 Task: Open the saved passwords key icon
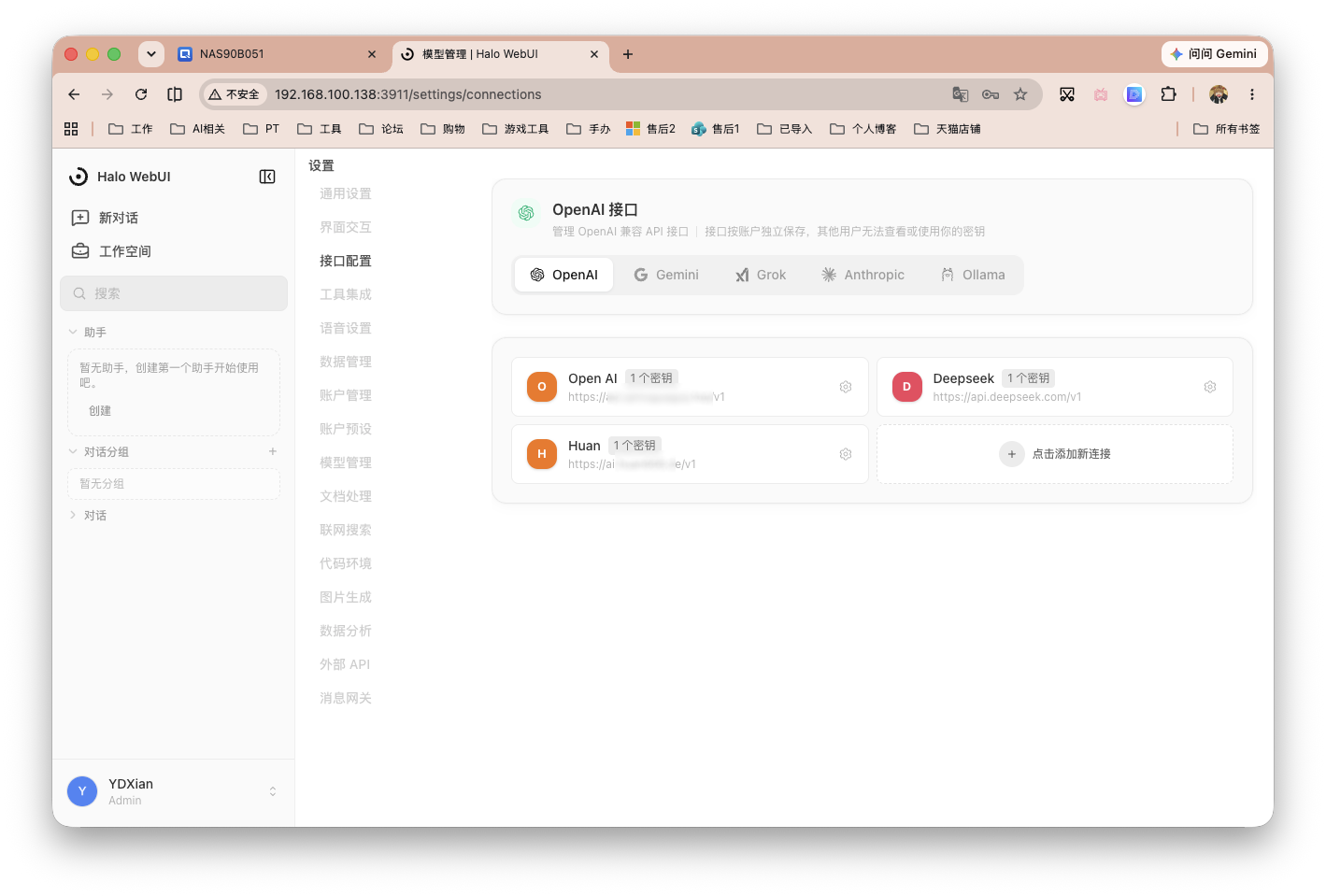click(x=991, y=94)
